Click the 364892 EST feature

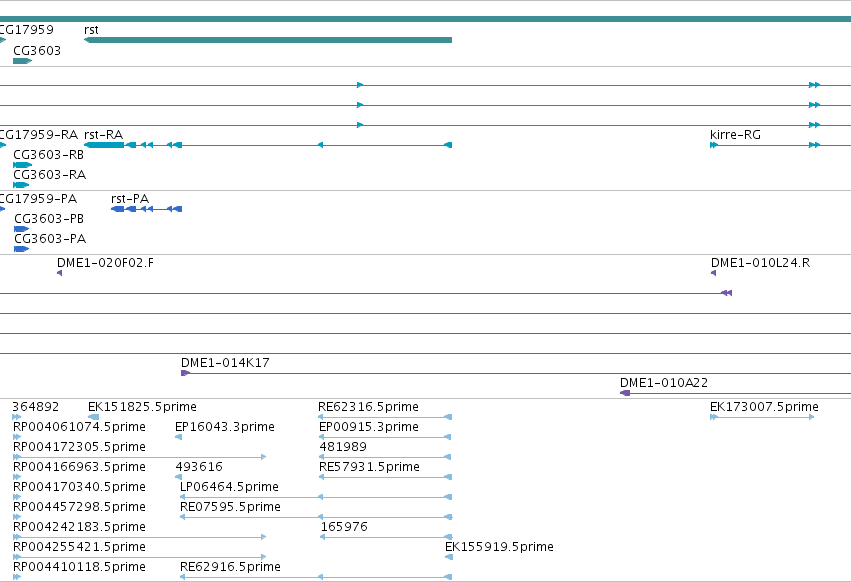pyautogui.click(x=16, y=417)
